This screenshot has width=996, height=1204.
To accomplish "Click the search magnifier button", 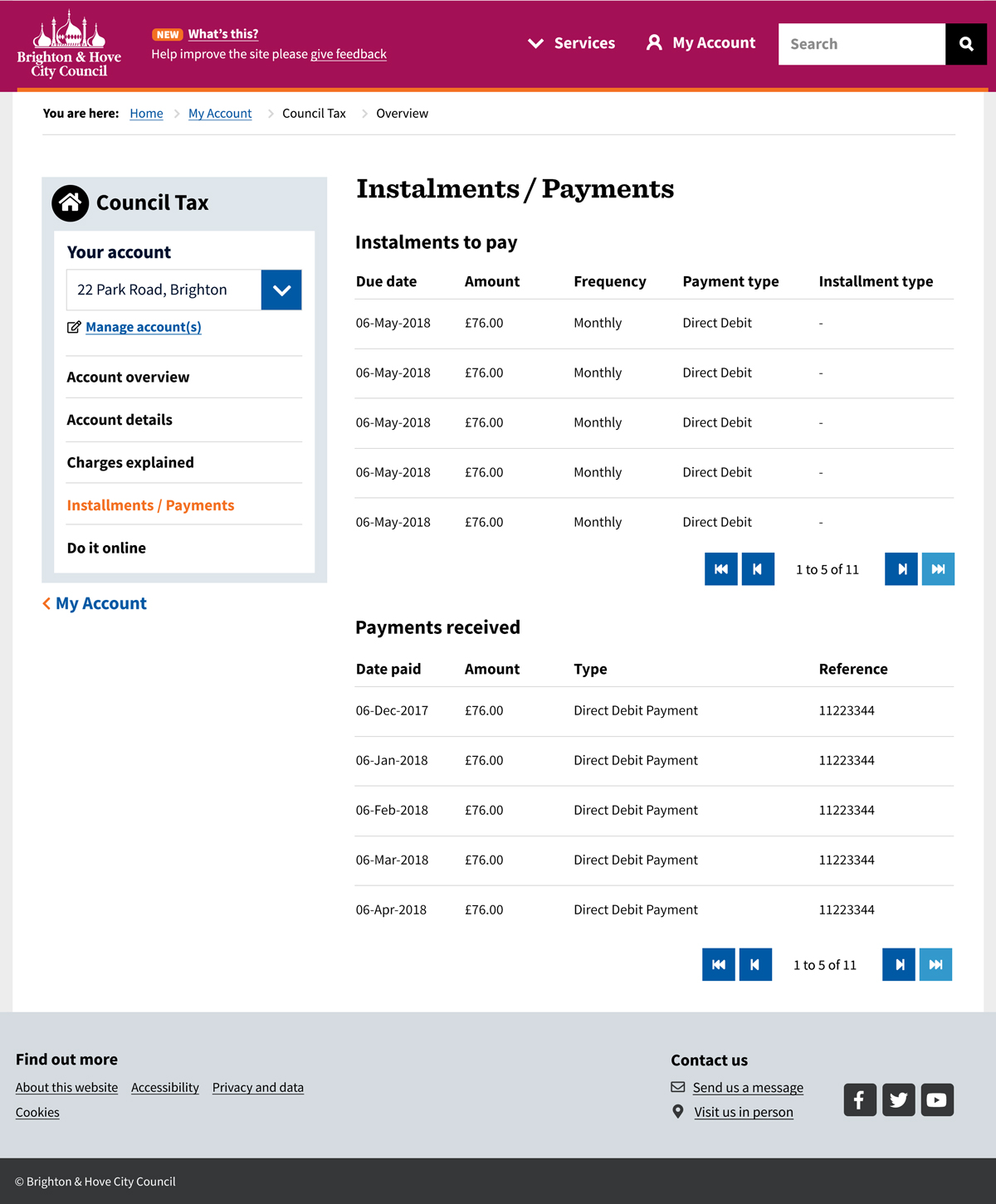I will [x=966, y=44].
